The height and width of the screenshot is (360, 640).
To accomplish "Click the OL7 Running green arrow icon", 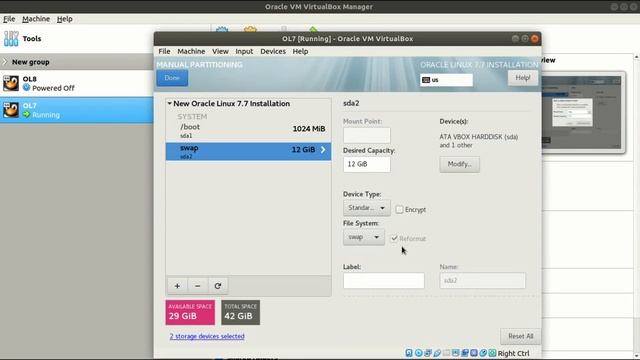I will pos(27,115).
